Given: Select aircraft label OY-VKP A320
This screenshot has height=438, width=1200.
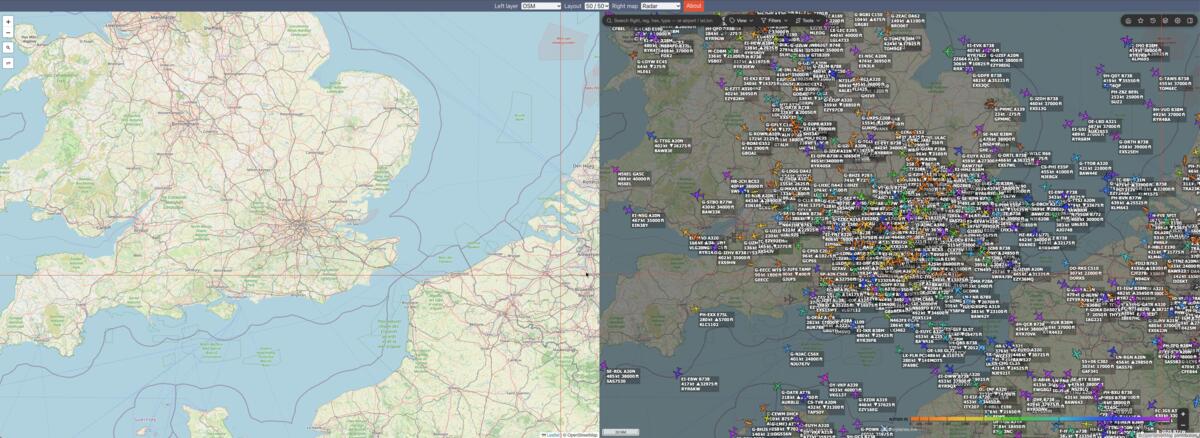Looking at the screenshot, I should (x=845, y=390).
